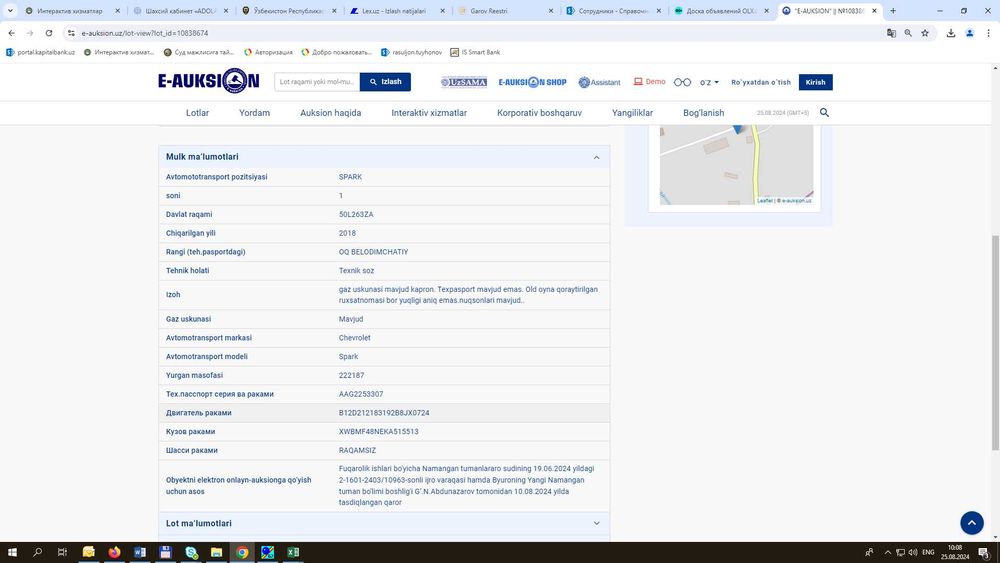
Task: Open the UzSAMA partner link
Action: click(x=464, y=82)
